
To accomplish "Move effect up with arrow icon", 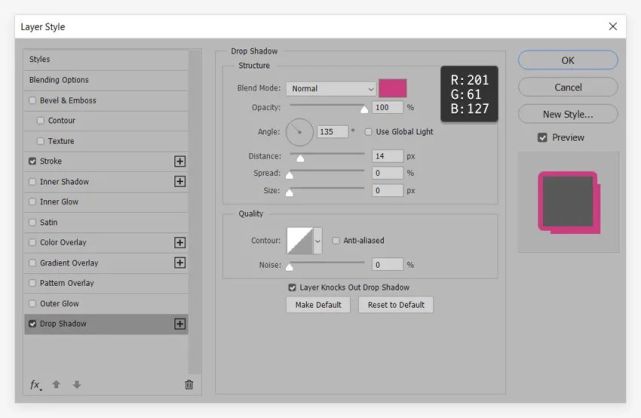I will tap(56, 384).
